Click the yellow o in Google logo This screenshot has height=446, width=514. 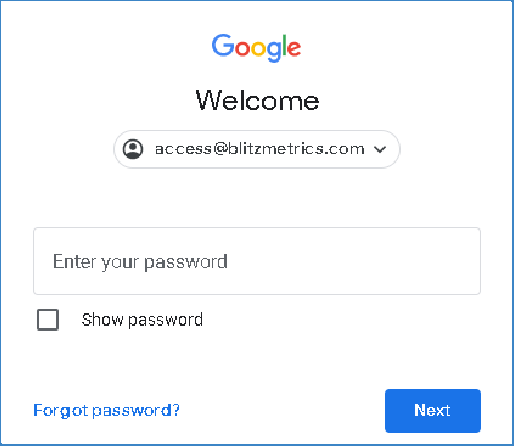tap(259, 48)
